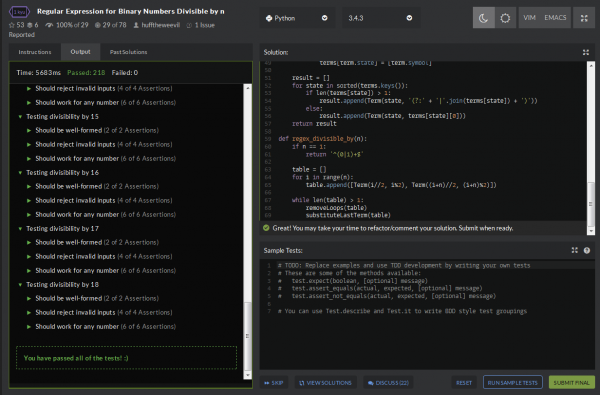
Task: Click the output panel scrollbar thumb
Action: click(248, 337)
